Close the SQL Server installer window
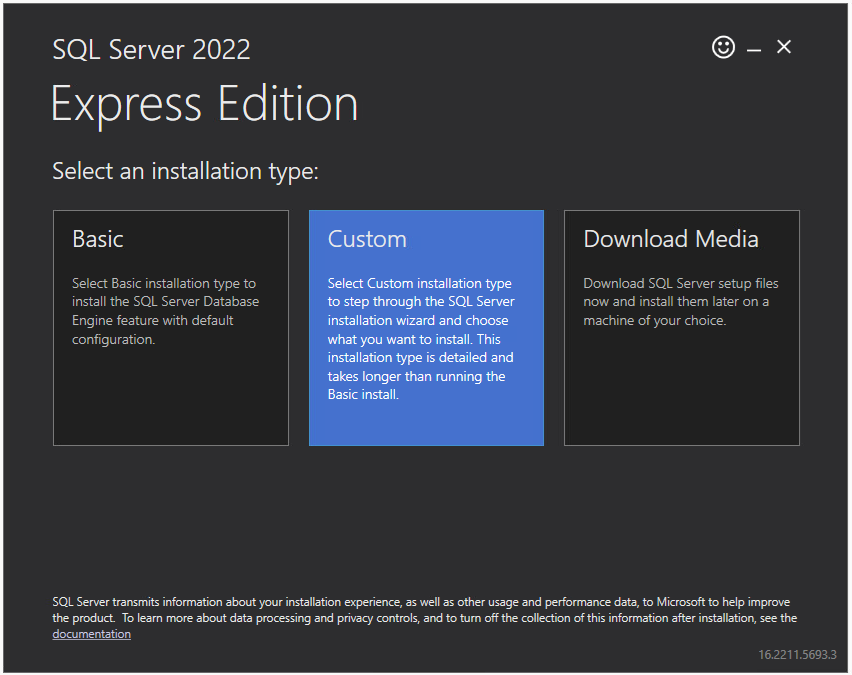 [784, 47]
